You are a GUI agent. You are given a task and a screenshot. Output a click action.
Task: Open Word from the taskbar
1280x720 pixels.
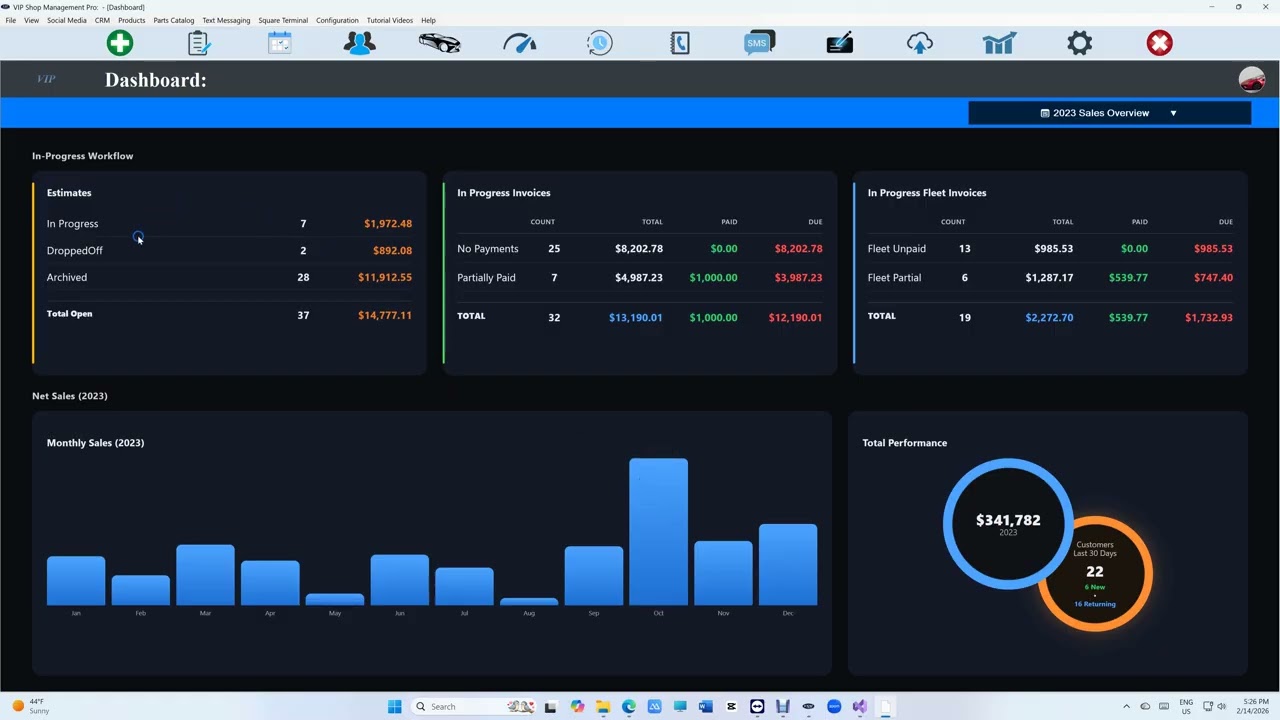click(706, 707)
